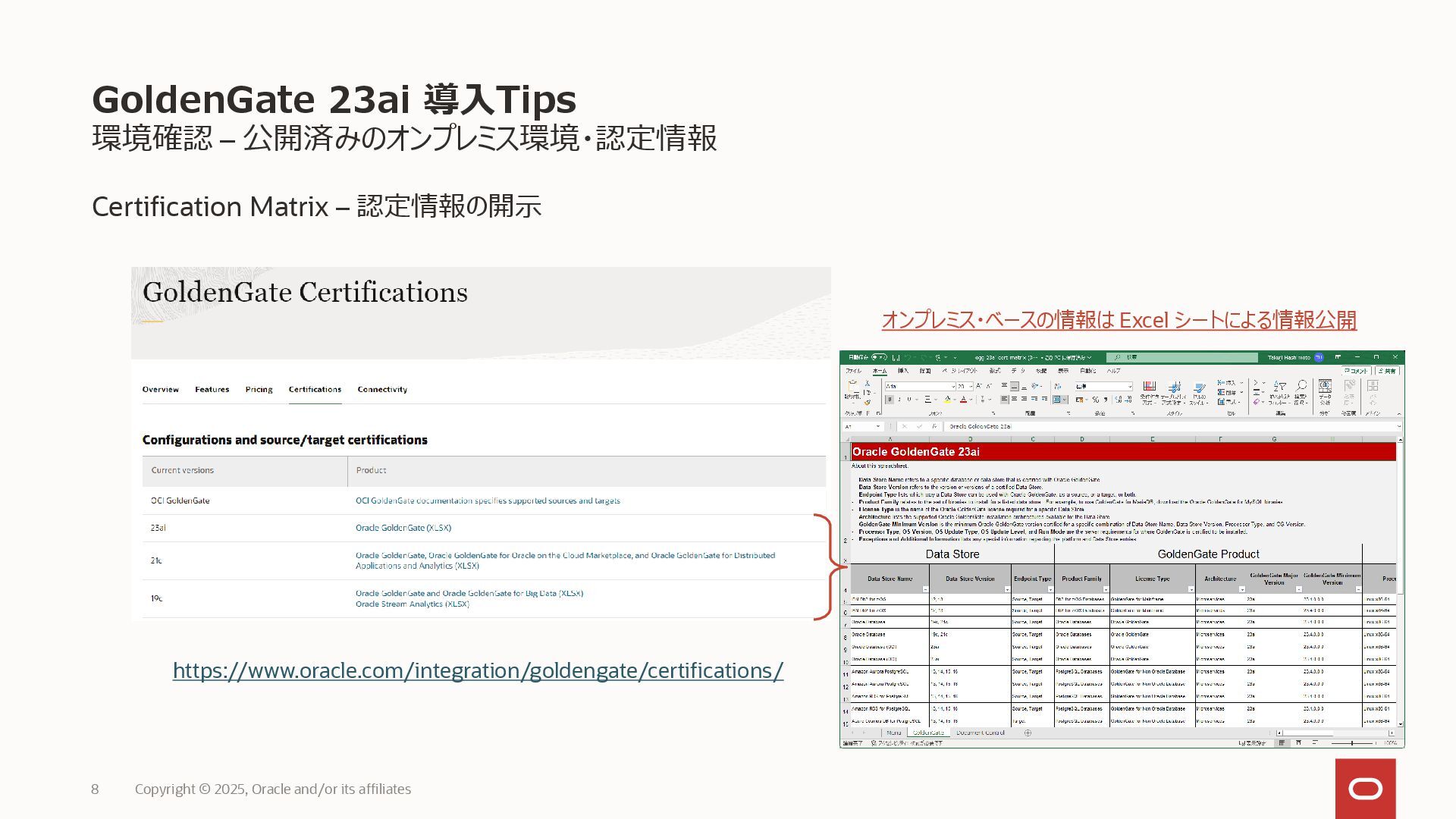Click the Bold button in Excel ribbon
Viewport: 1456px width, 819px height.
tap(889, 400)
